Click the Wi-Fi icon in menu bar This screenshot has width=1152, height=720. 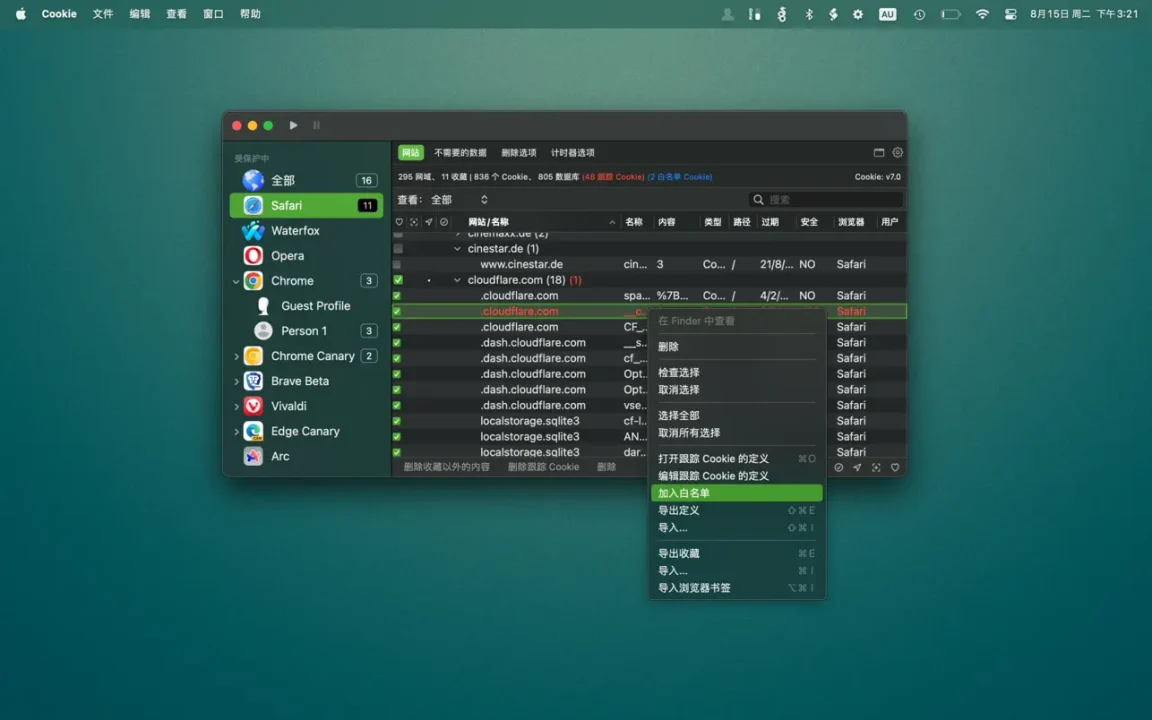click(x=982, y=14)
